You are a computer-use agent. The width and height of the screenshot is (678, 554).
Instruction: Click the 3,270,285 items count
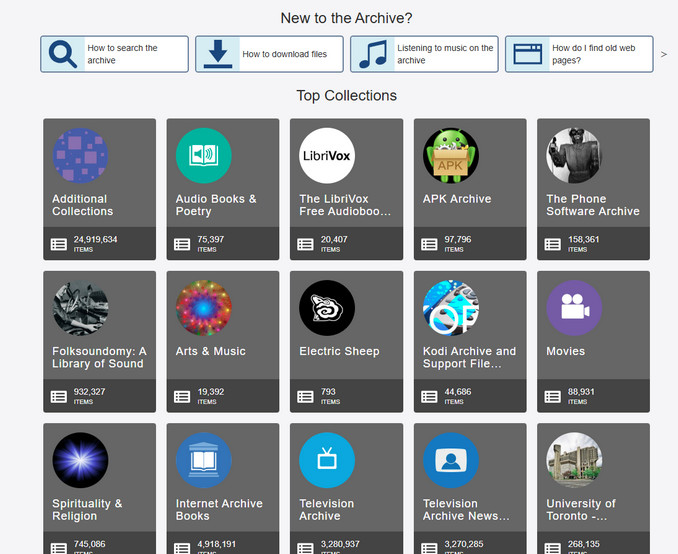pyautogui.click(x=464, y=544)
